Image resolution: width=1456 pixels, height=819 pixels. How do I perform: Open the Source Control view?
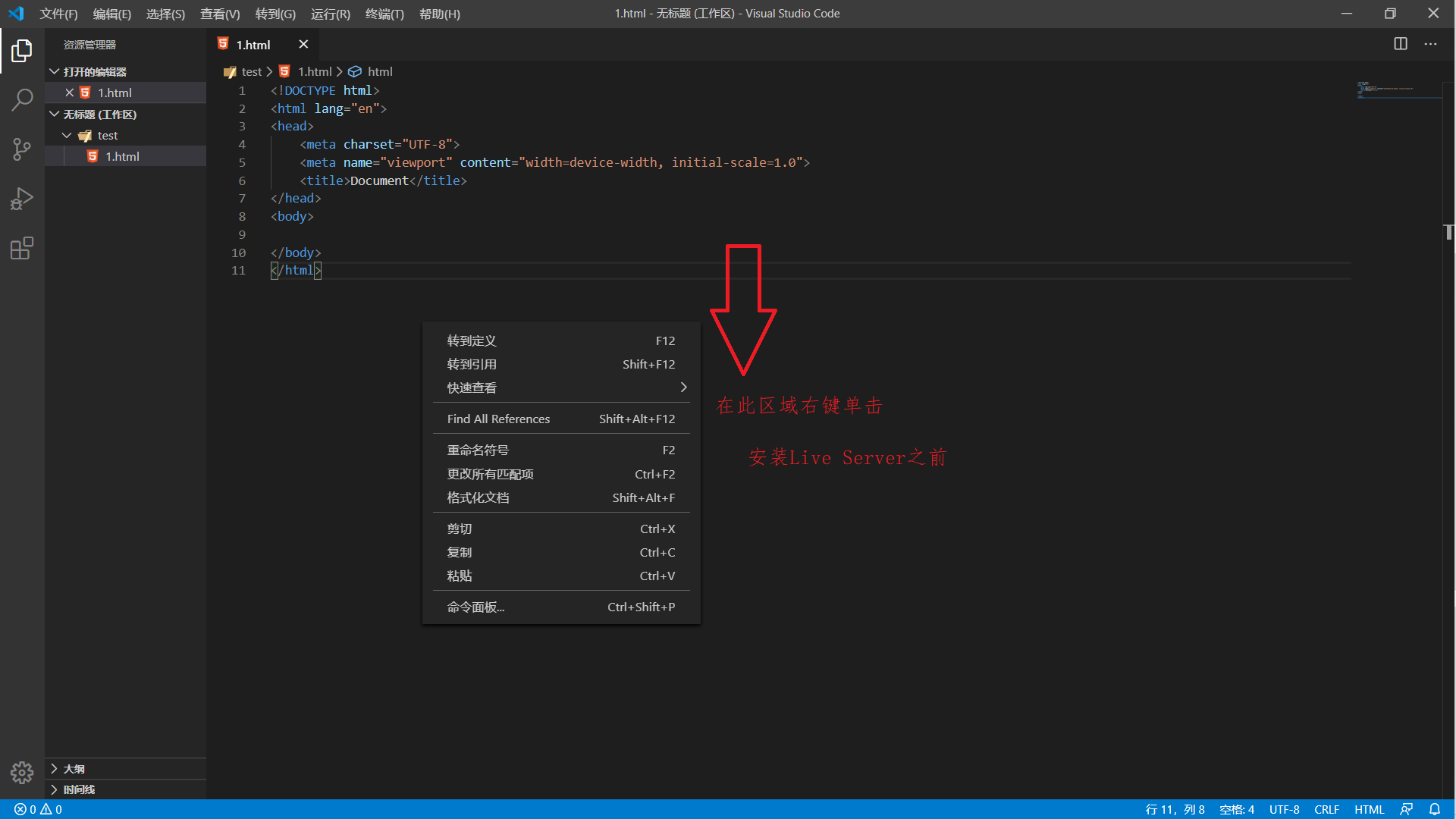tap(22, 149)
